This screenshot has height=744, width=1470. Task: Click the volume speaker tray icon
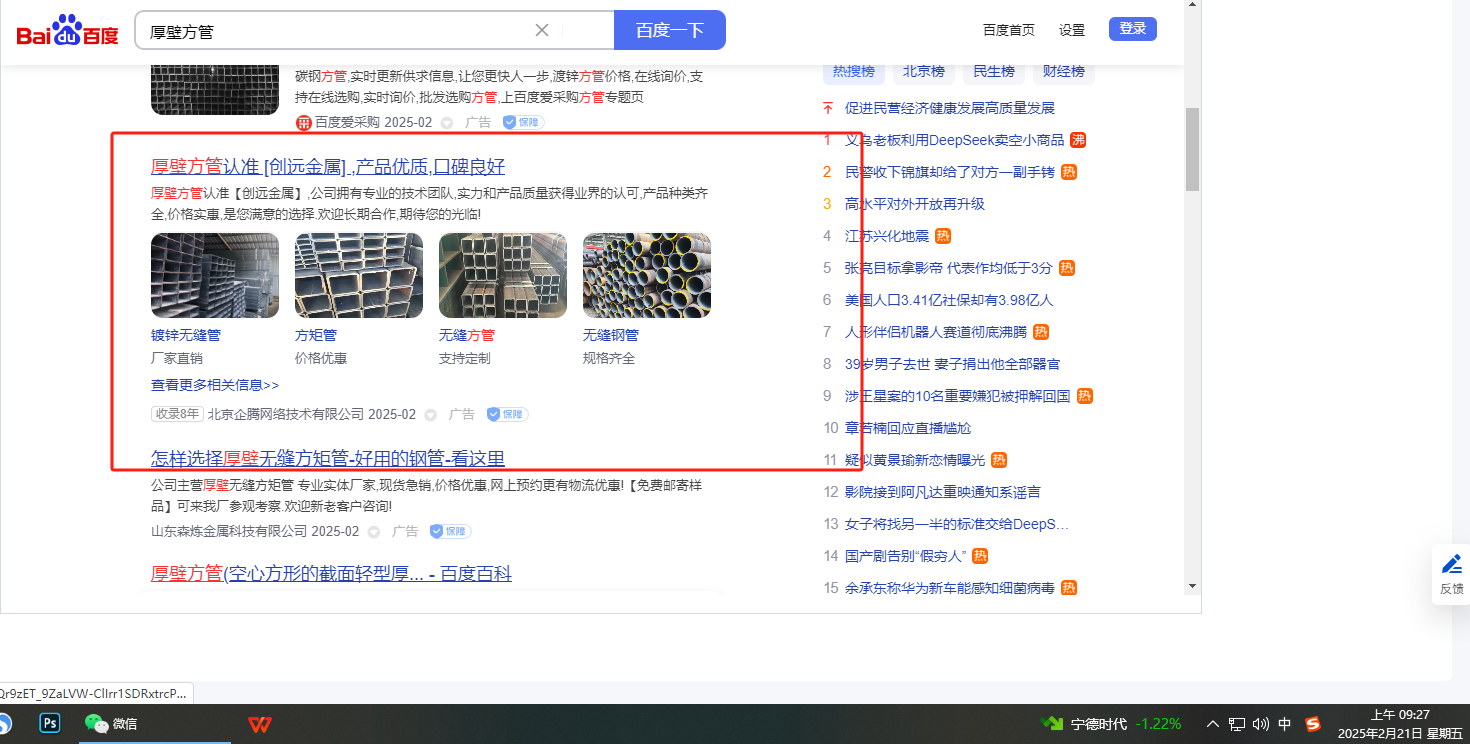[x=1260, y=724]
